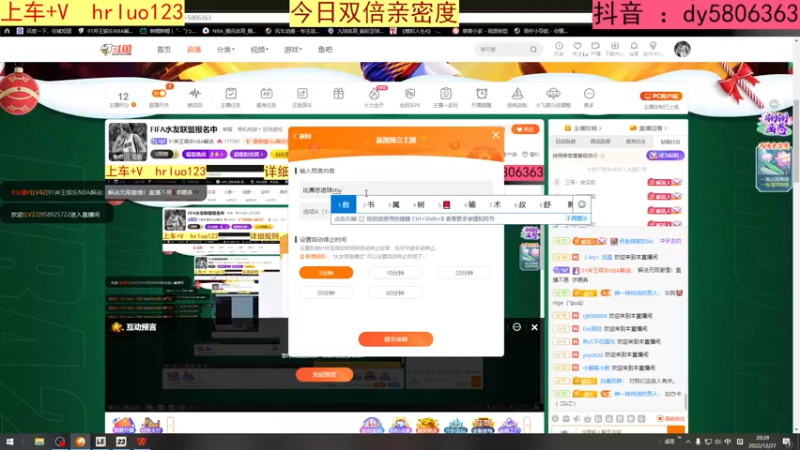
Task: Choose IME candidate 9 舒
Action: pos(545,205)
